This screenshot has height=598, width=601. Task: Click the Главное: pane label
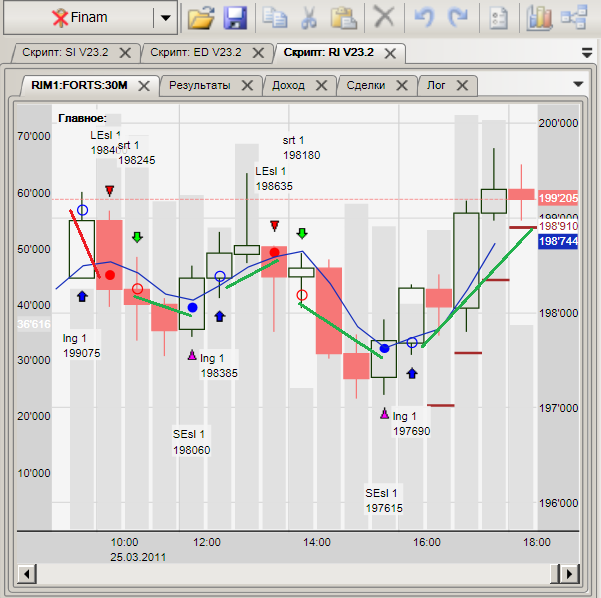(82, 118)
